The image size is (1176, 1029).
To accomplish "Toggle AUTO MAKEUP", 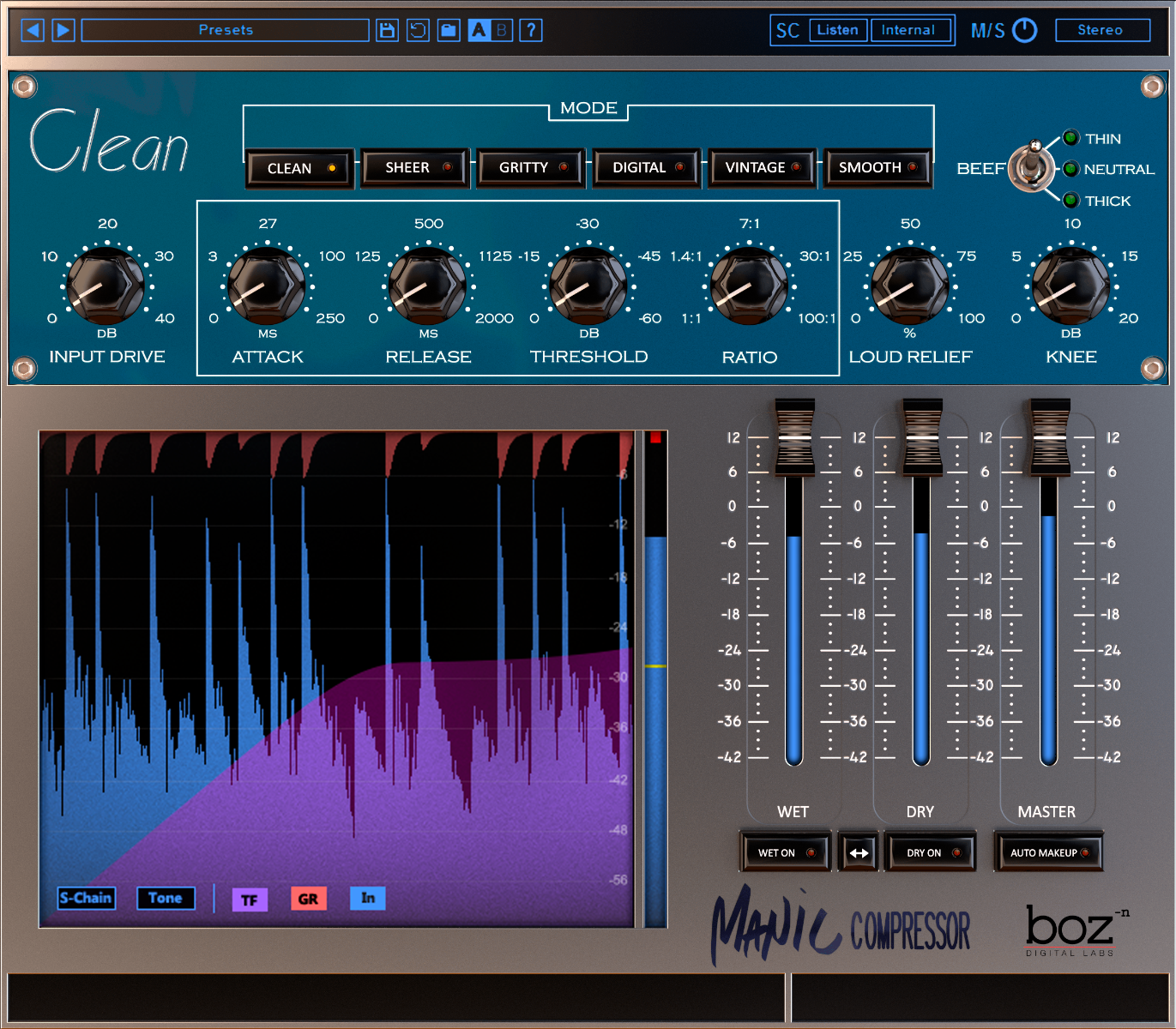I will [x=1048, y=852].
